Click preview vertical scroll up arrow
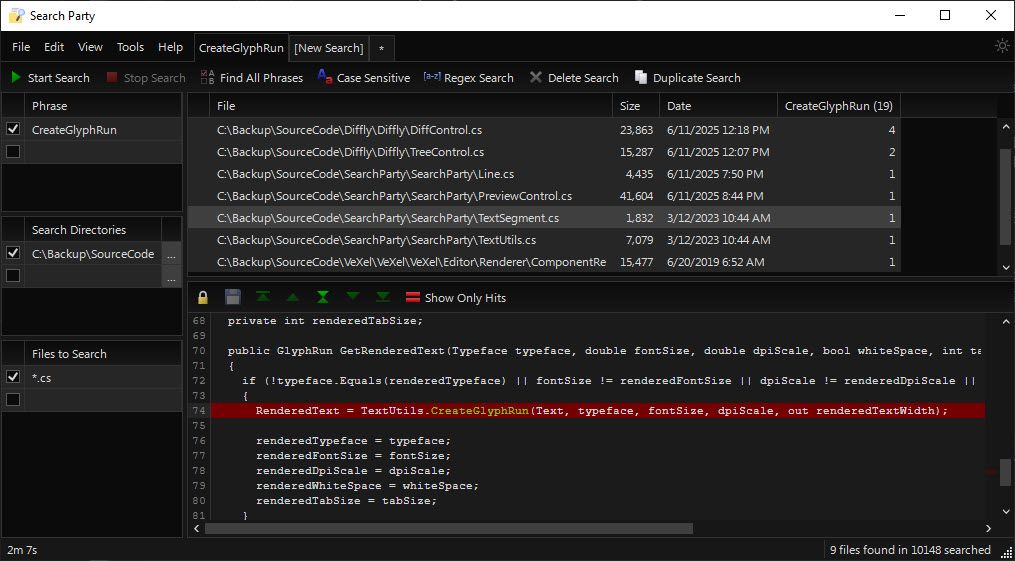This screenshot has height=561, width=1015. click(x=1005, y=321)
